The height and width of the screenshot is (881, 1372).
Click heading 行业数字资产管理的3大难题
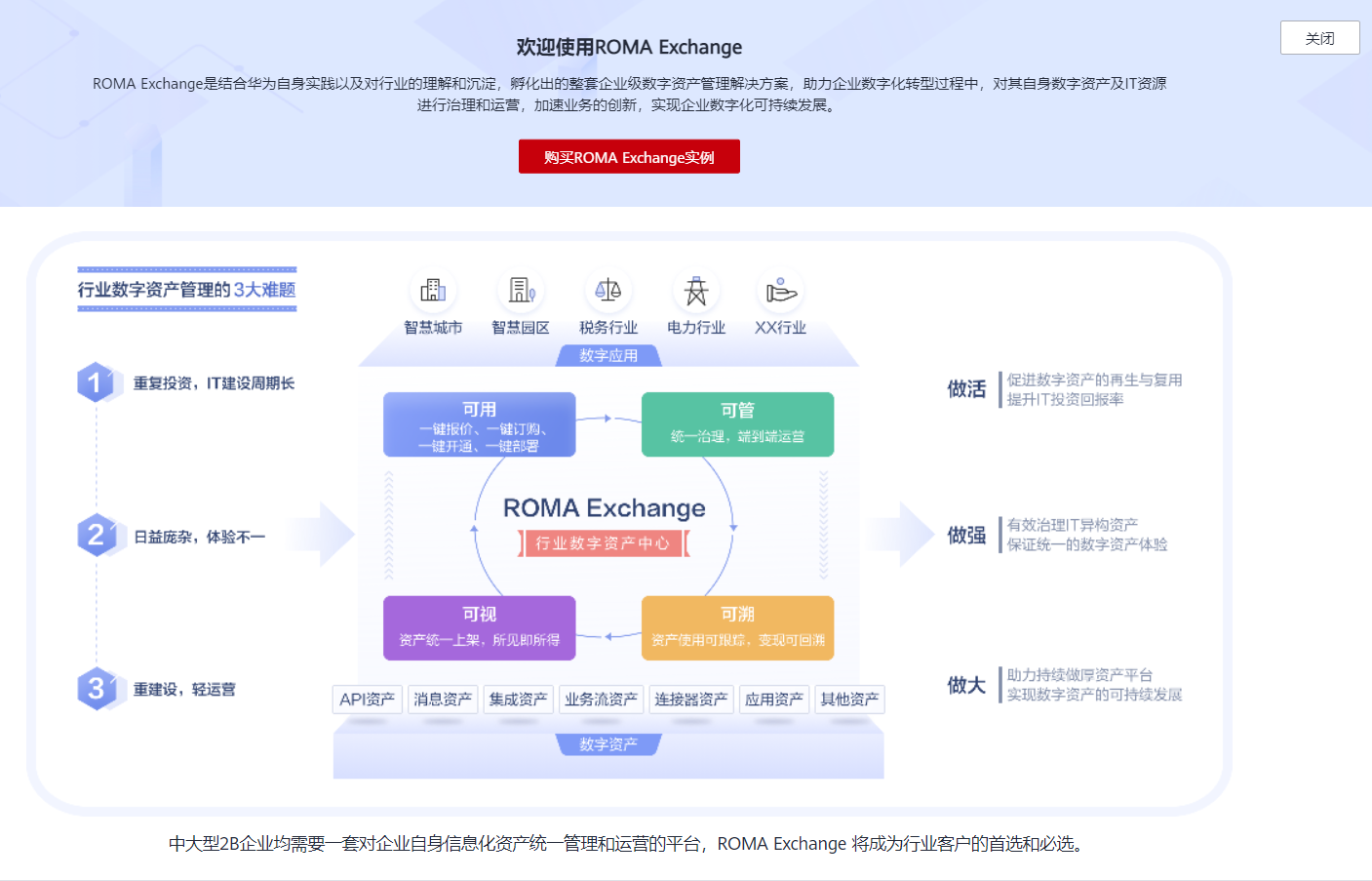(x=187, y=290)
